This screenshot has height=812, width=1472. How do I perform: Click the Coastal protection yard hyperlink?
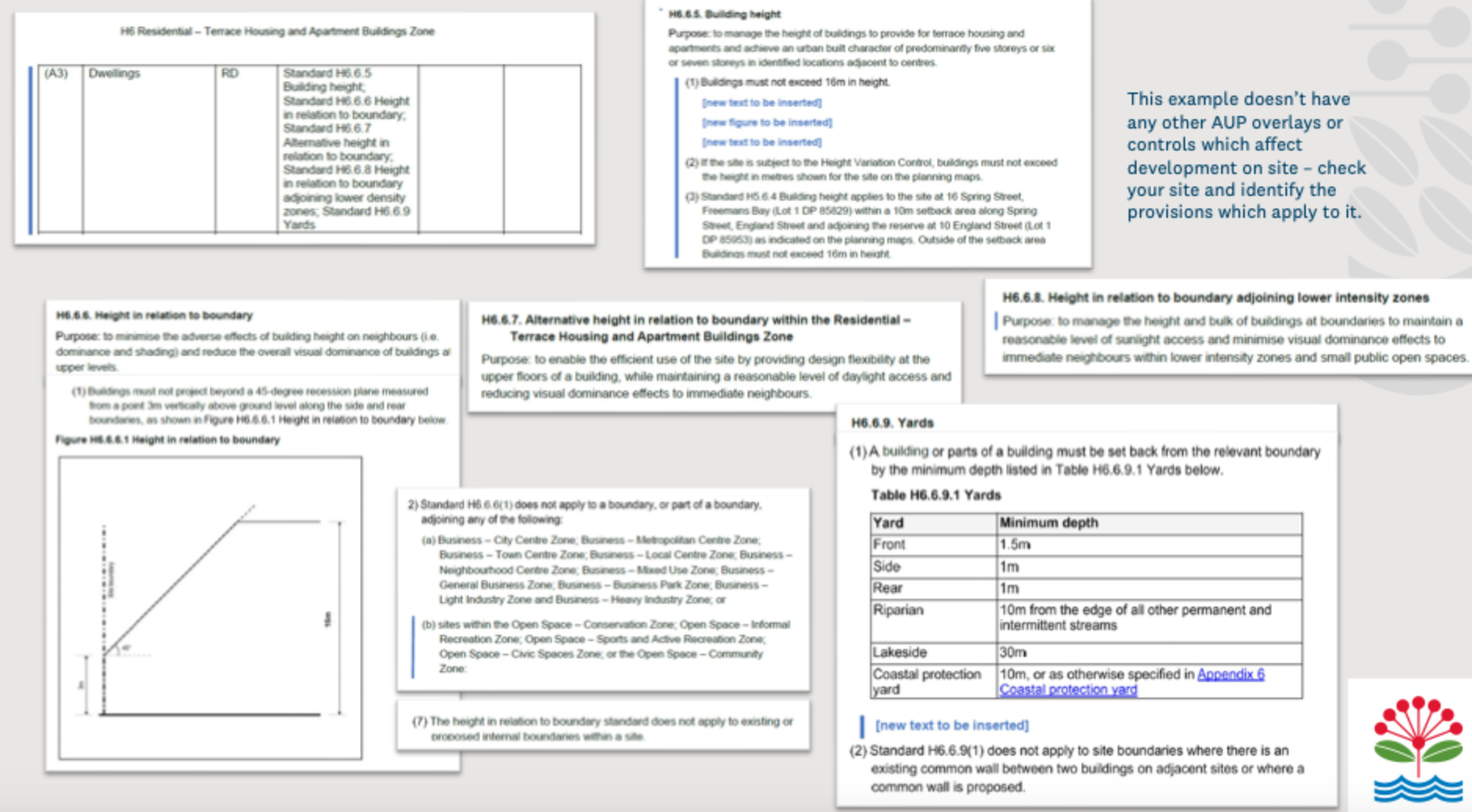click(x=1068, y=690)
